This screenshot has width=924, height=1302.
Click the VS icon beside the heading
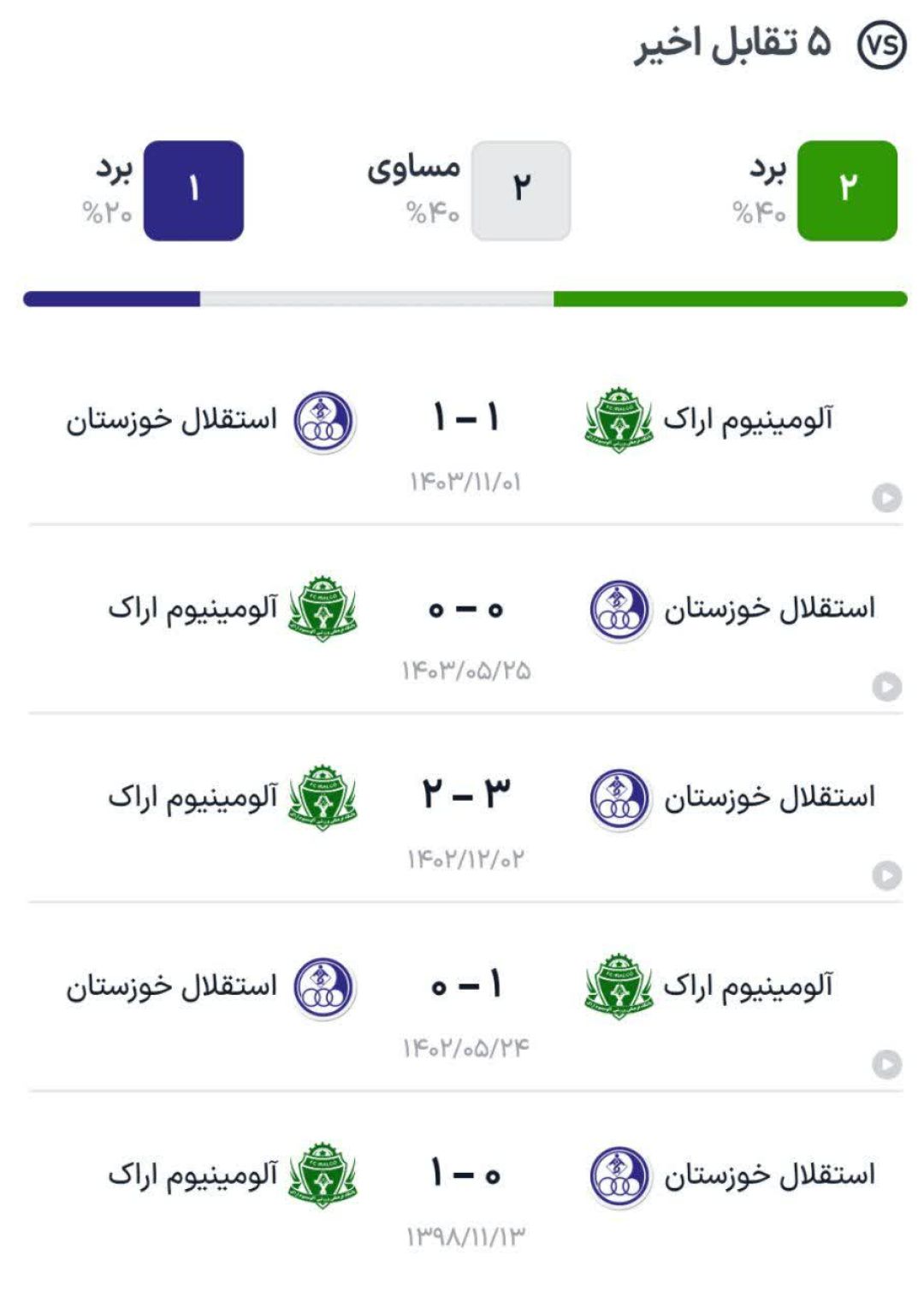point(881,44)
